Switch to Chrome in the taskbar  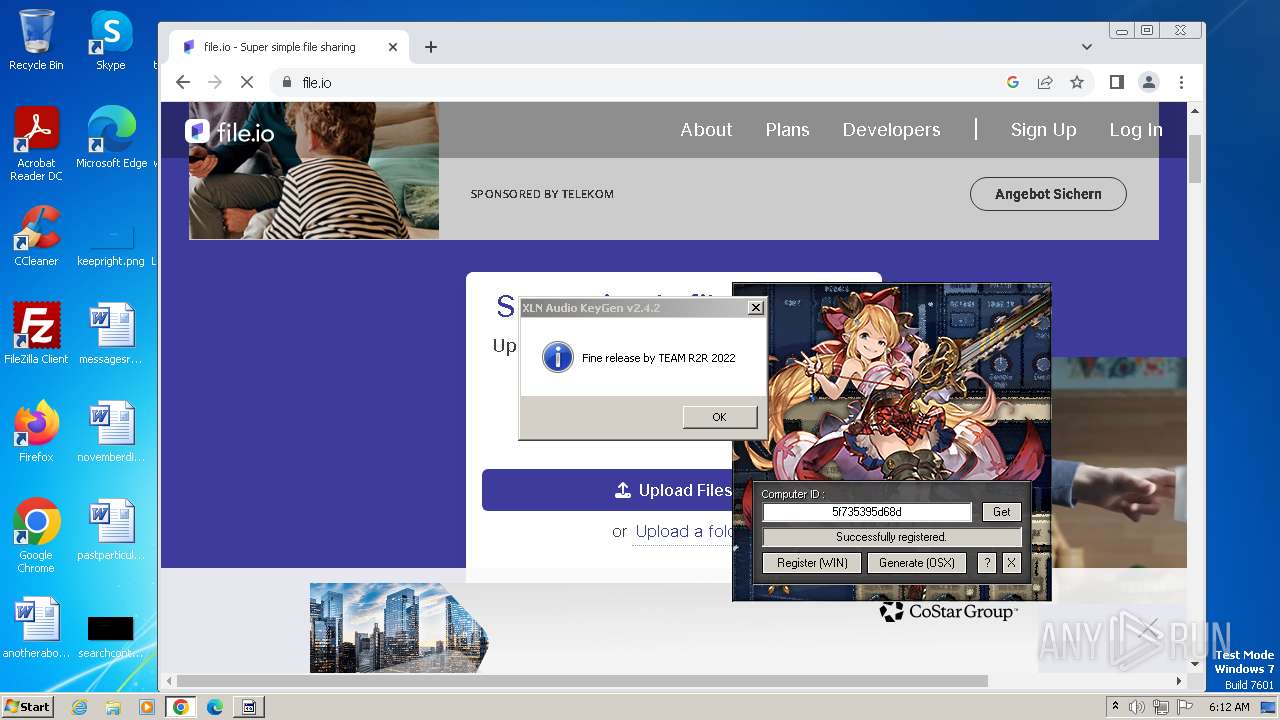pos(181,707)
